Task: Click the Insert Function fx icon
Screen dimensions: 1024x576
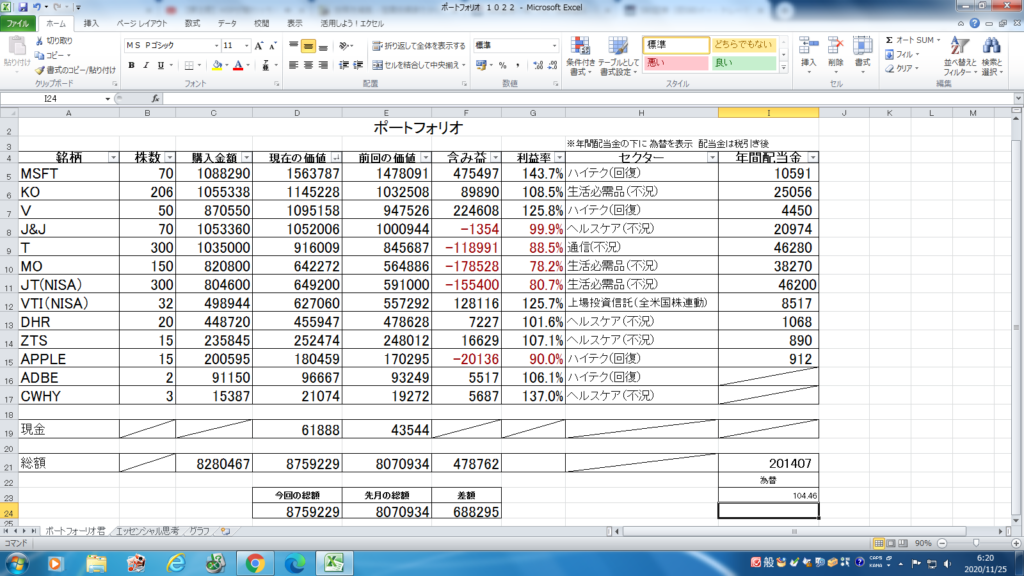Action: pos(155,99)
